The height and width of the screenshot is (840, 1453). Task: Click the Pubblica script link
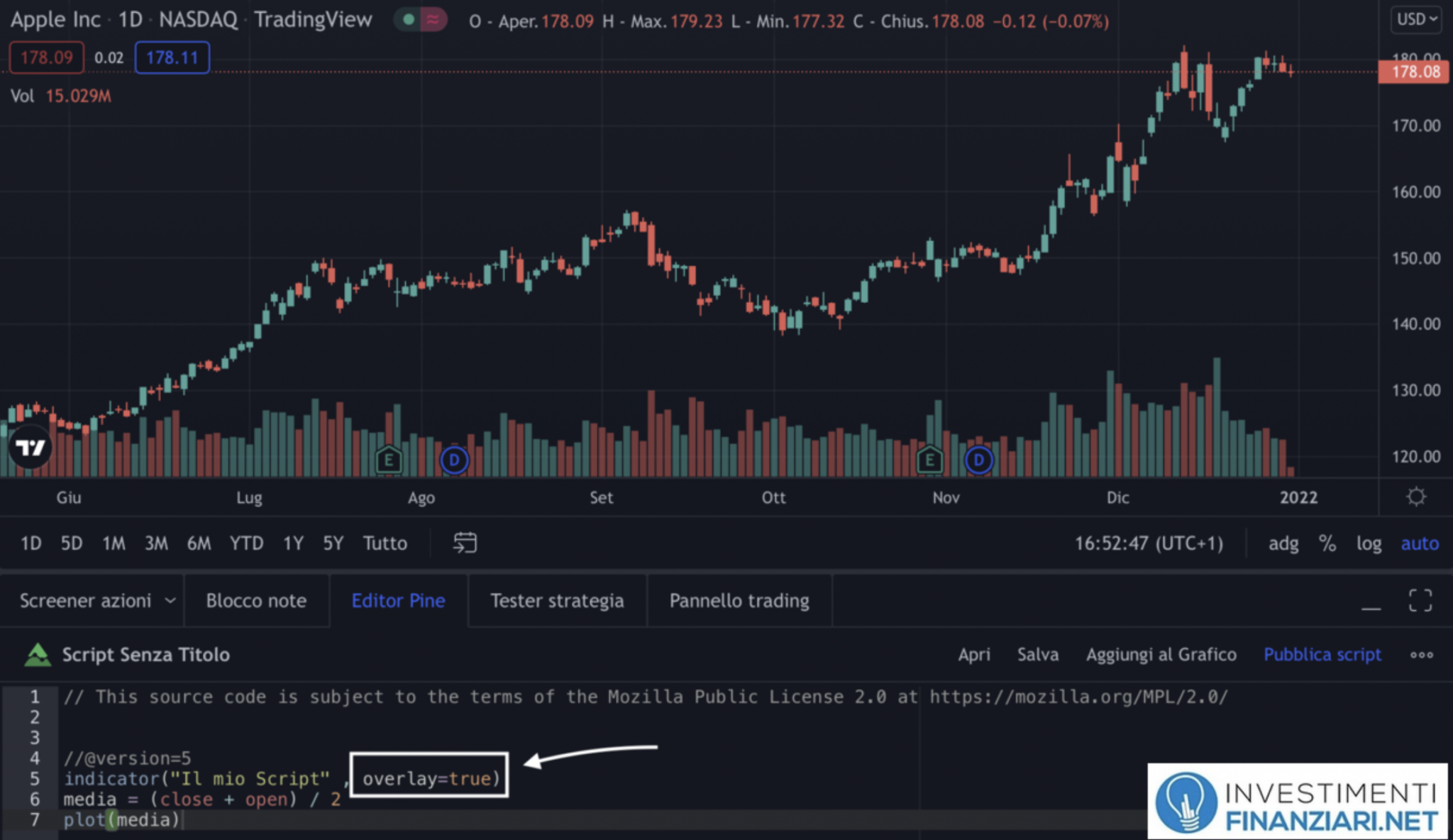point(1322,654)
